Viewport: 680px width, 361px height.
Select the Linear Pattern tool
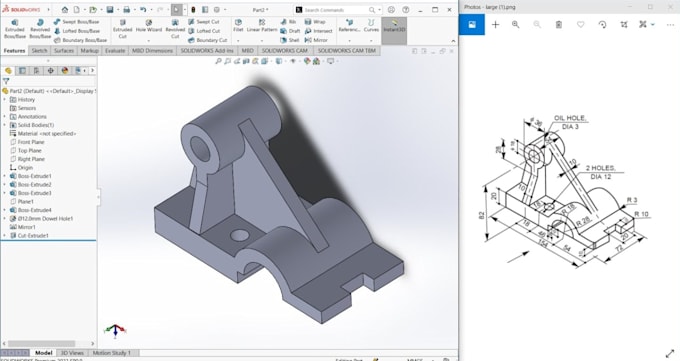(262, 26)
